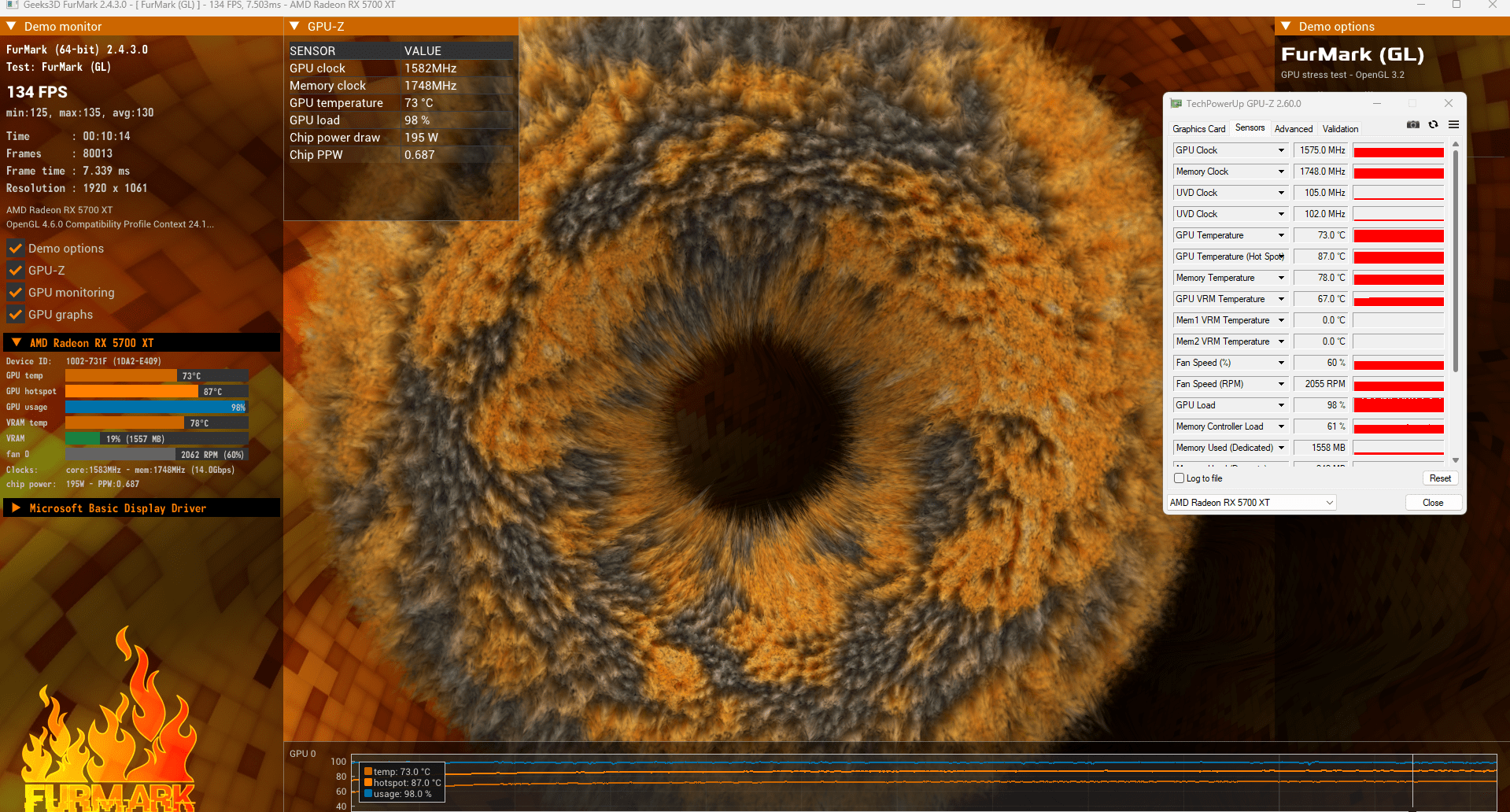This screenshot has width=1510, height=812.
Task: Enable the Log to file checkbox
Action: pos(1179,478)
